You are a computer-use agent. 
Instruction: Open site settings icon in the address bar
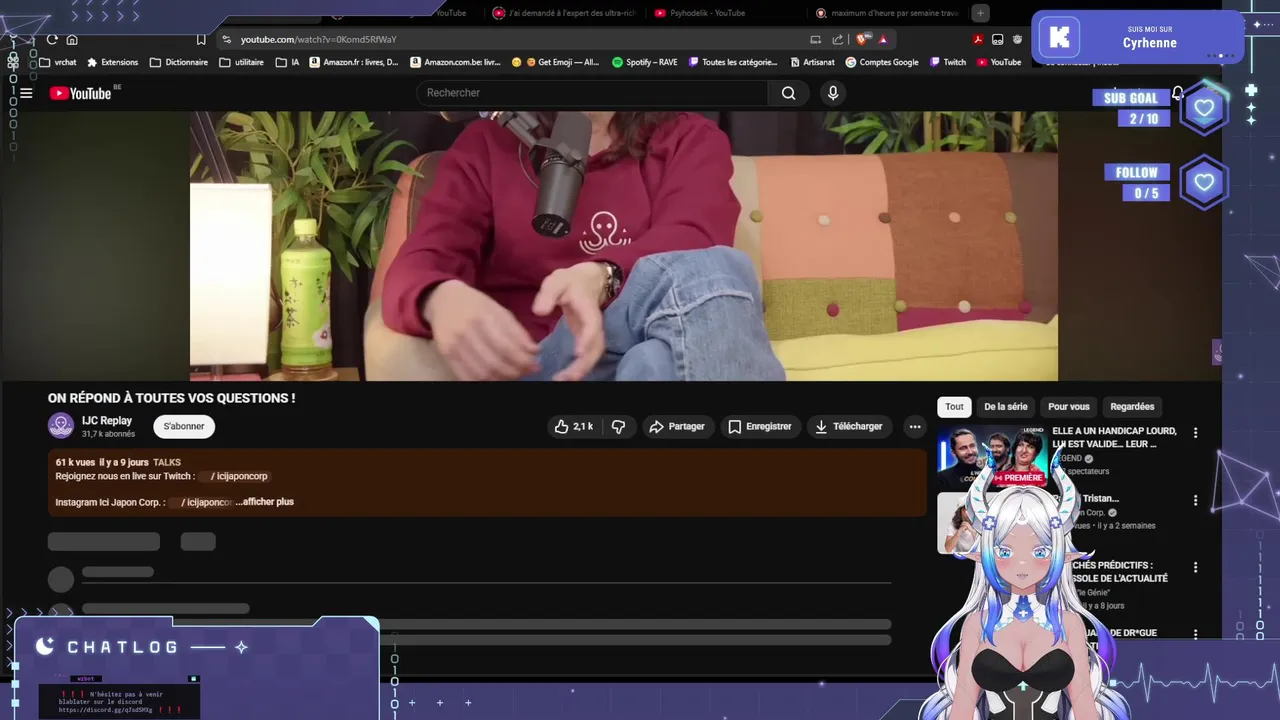pyautogui.click(x=227, y=39)
